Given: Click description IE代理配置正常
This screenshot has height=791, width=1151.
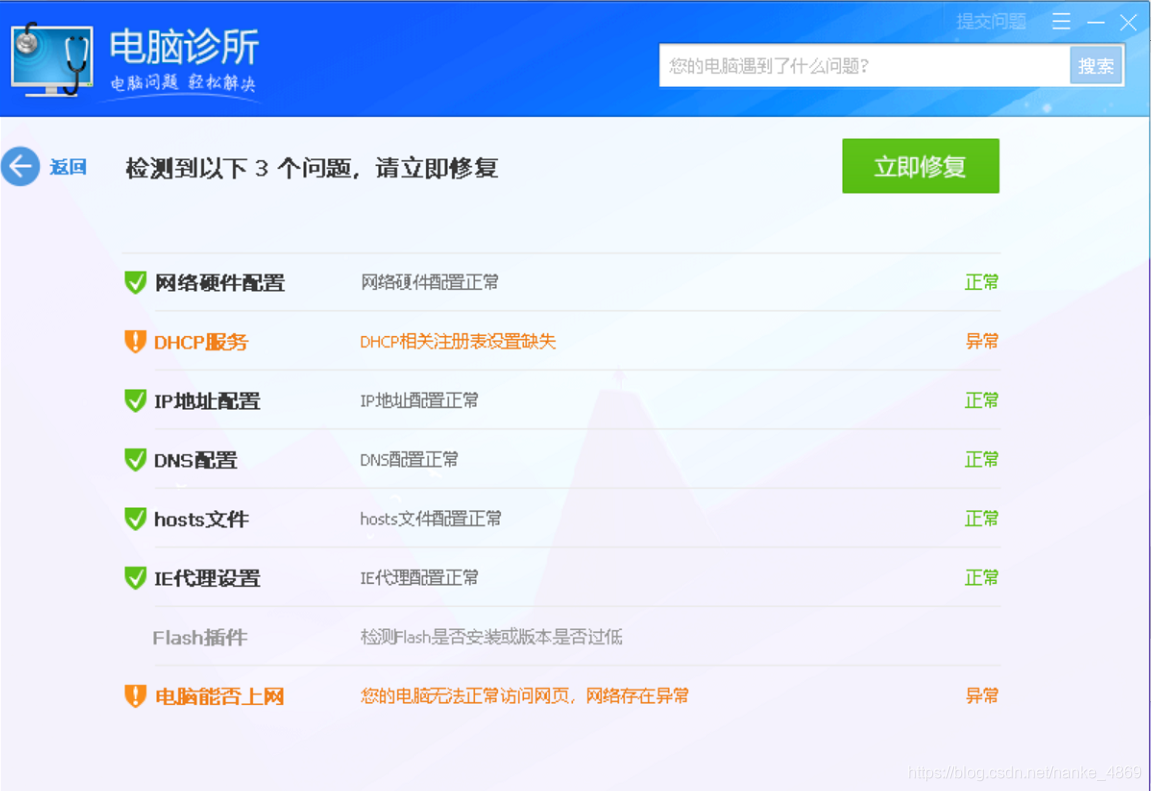Looking at the screenshot, I should click(x=419, y=577).
